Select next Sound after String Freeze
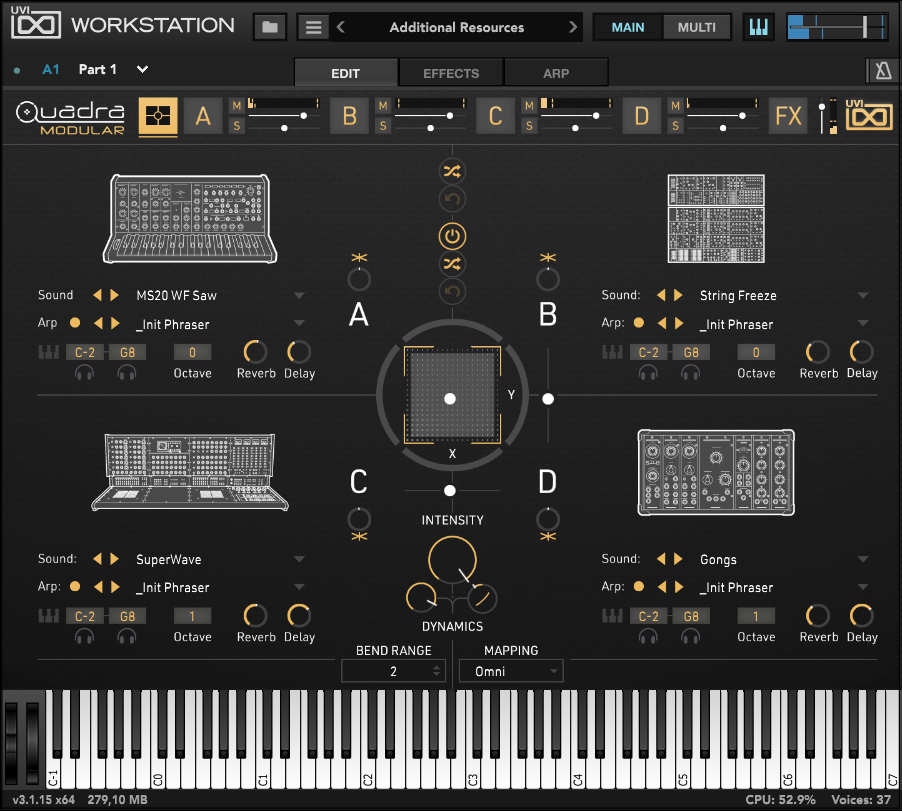The image size is (902, 811). coord(678,295)
